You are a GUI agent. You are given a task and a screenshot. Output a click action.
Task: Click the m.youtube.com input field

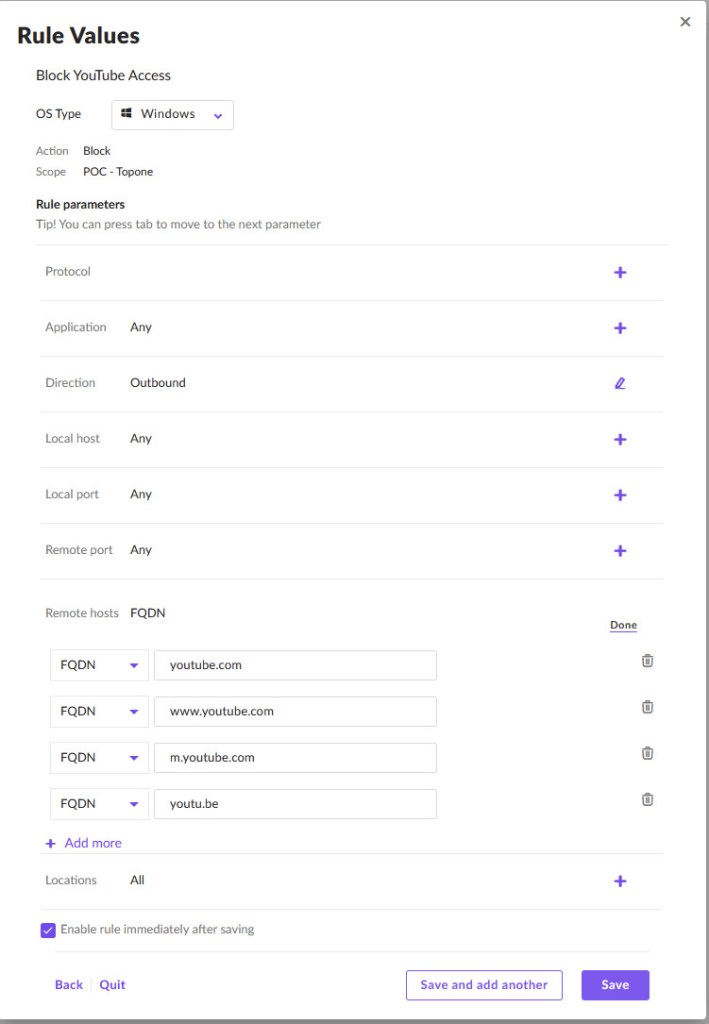(295, 758)
